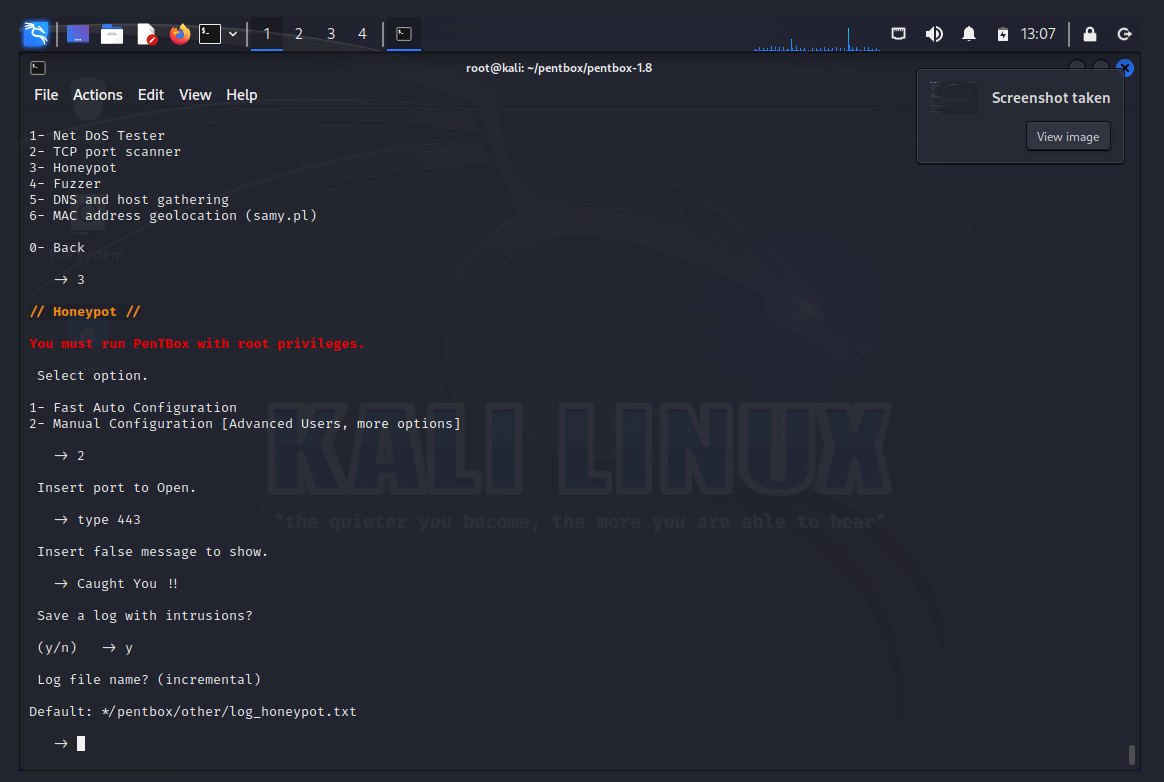Click the log out icon
The width and height of the screenshot is (1164, 782).
[1125, 34]
